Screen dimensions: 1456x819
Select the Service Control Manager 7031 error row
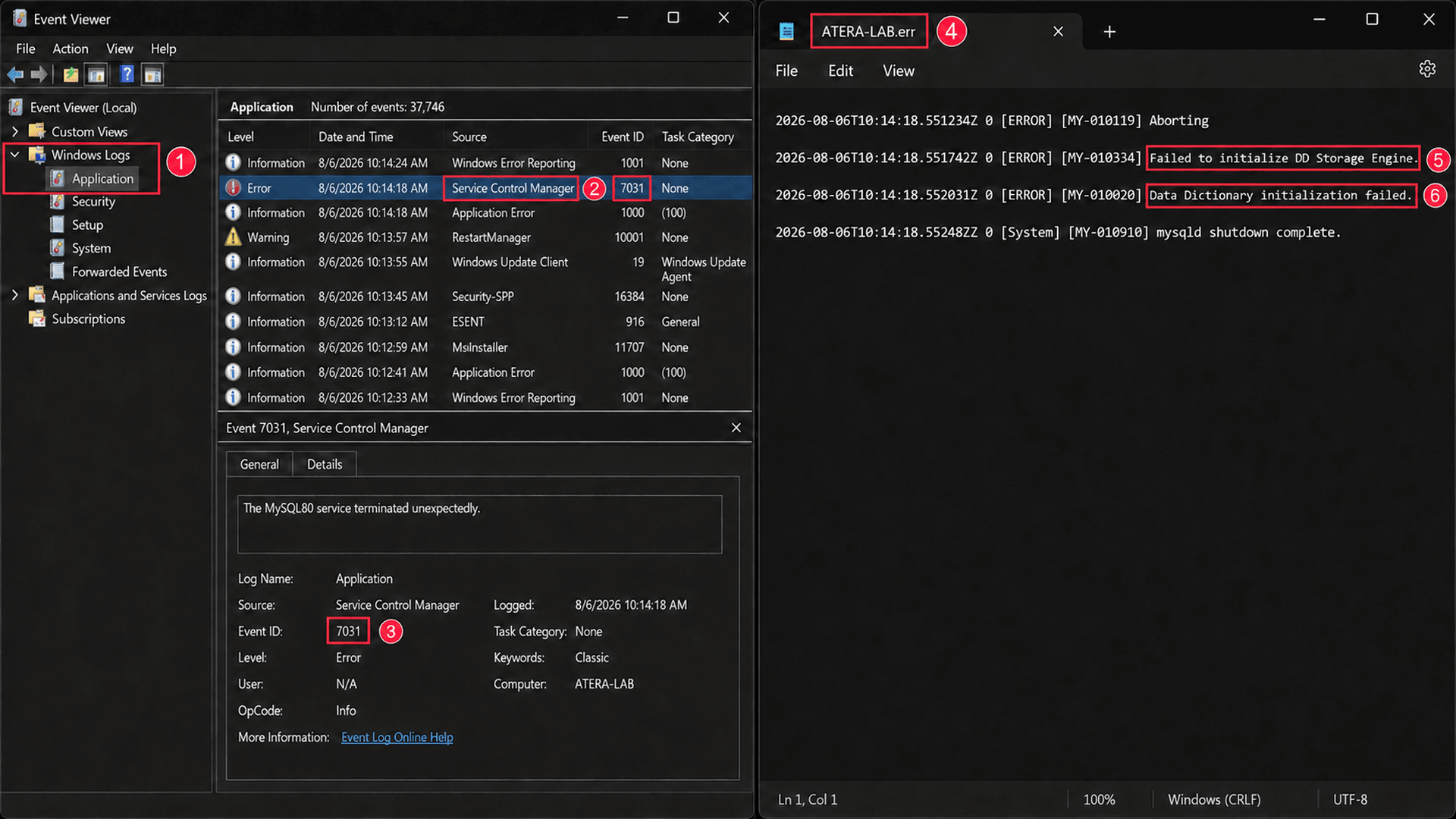coord(485,187)
